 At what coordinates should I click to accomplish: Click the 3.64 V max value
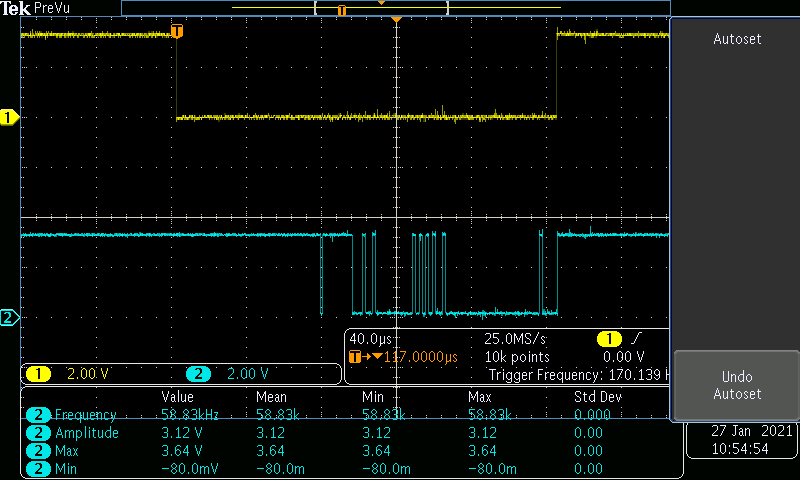pos(182,451)
